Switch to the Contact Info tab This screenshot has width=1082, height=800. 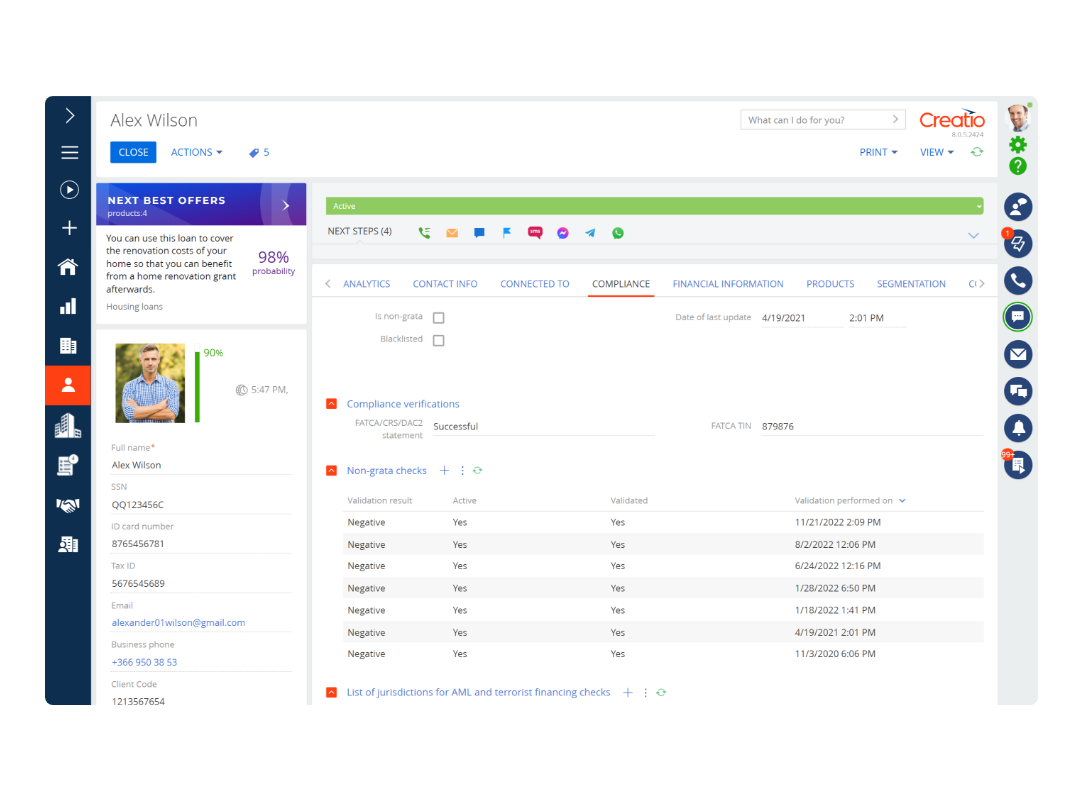click(445, 284)
